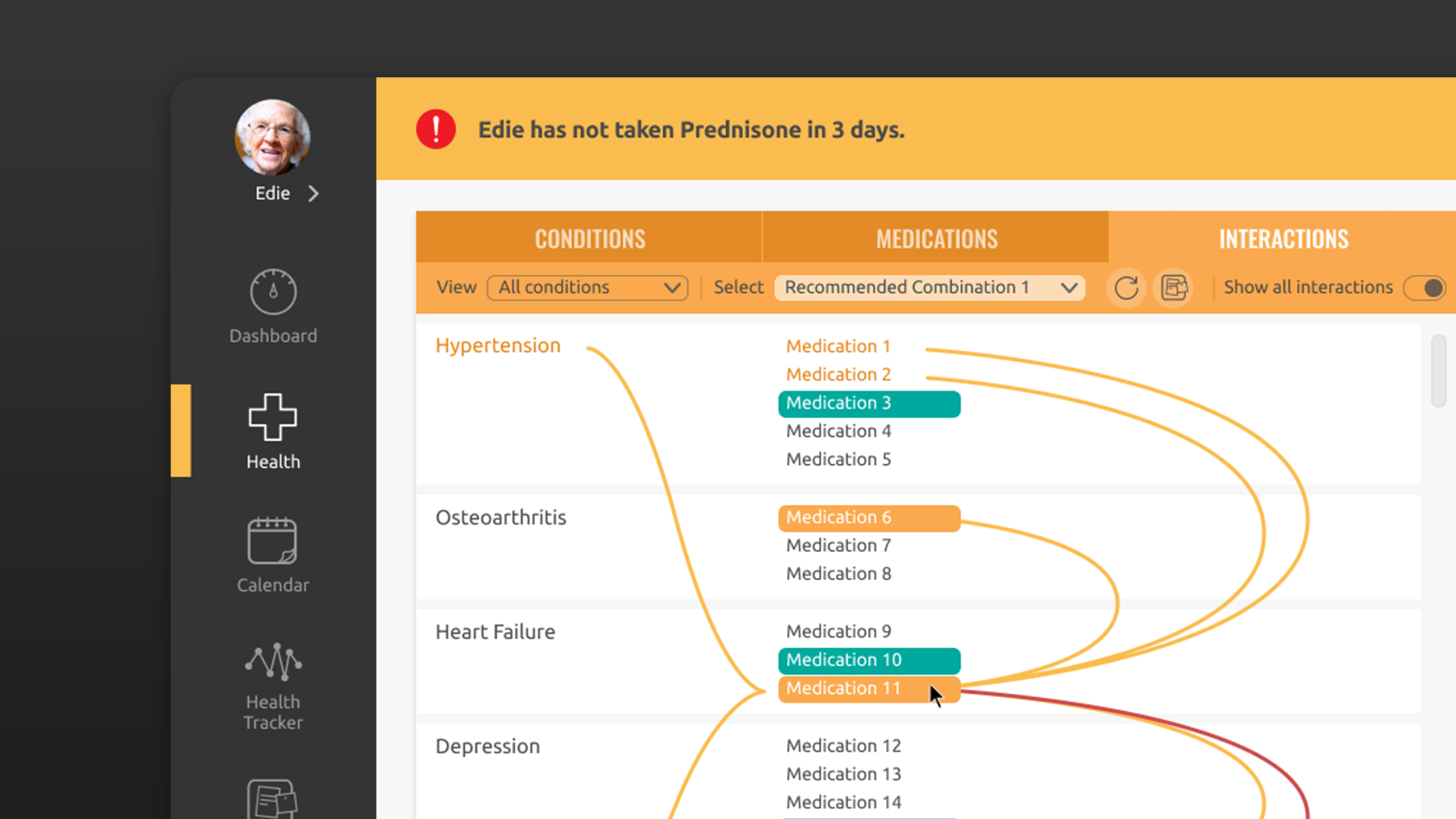This screenshot has height=819, width=1456.
Task: Click the notes icon at sidebar bottom
Action: [x=273, y=799]
